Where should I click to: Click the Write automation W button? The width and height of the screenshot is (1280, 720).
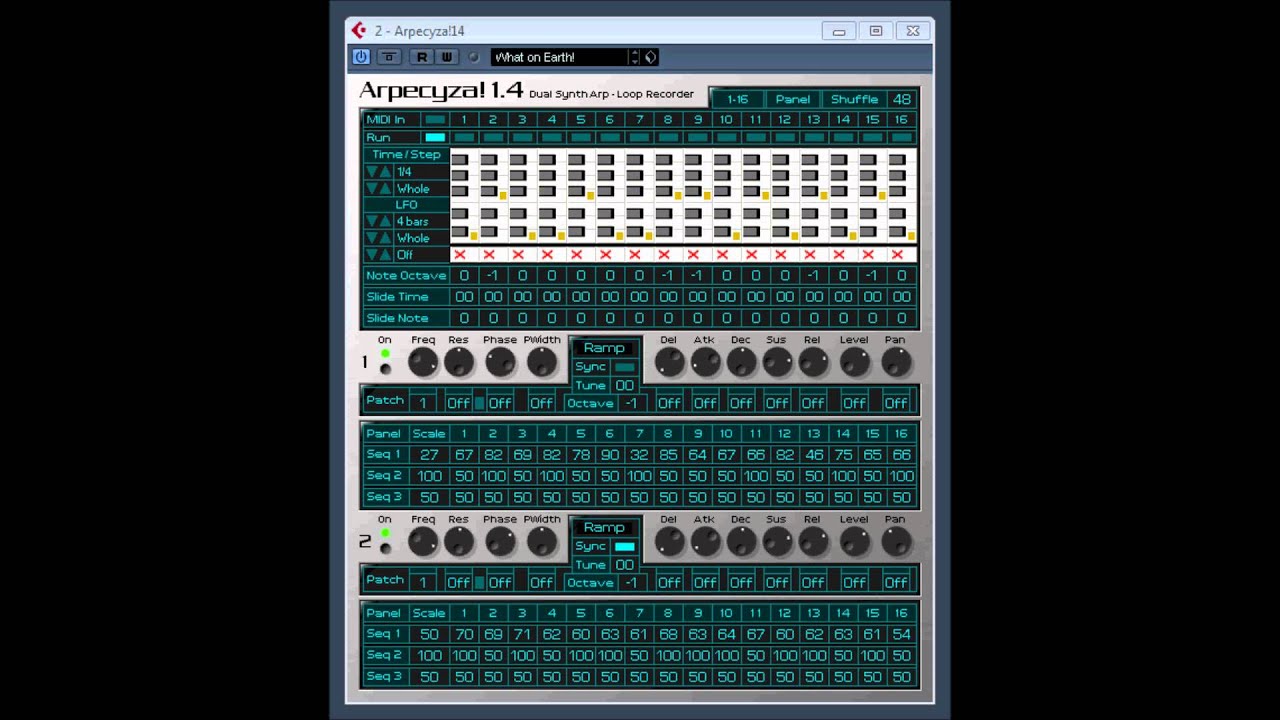pyautogui.click(x=446, y=57)
